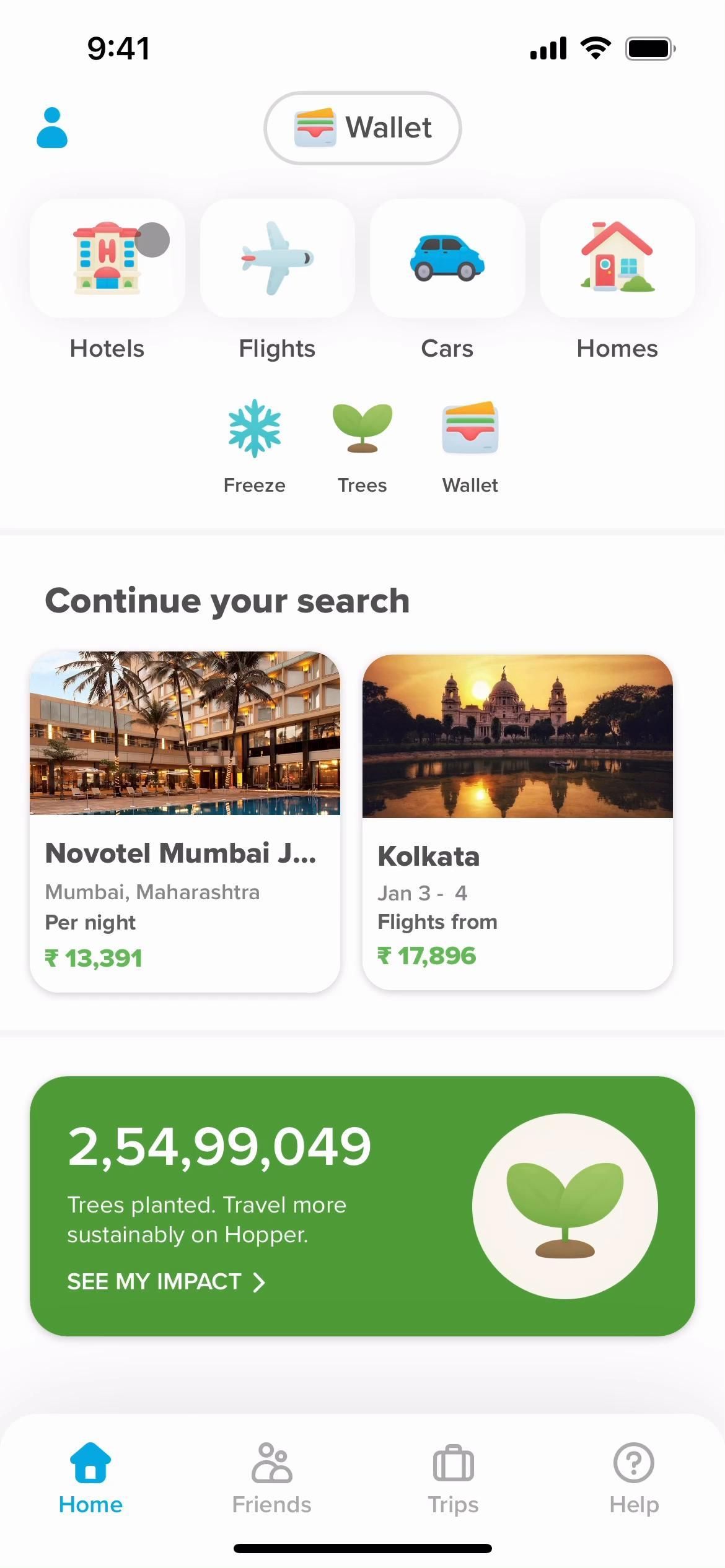The width and height of the screenshot is (725, 1568).
Task: Tap SEE MY IMPACT link
Action: pos(154,1281)
